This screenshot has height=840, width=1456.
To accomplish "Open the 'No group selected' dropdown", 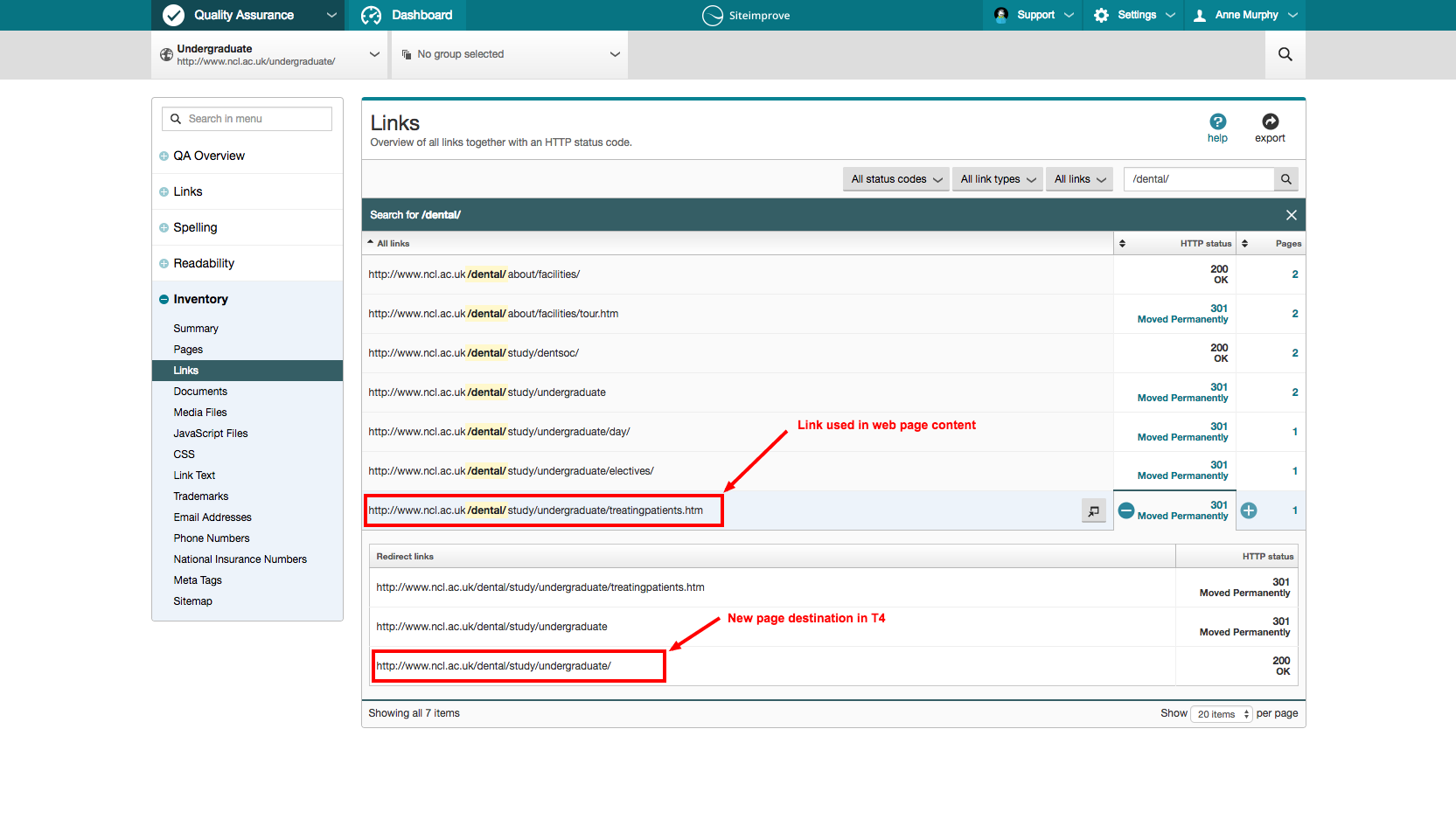I will 510,54.
